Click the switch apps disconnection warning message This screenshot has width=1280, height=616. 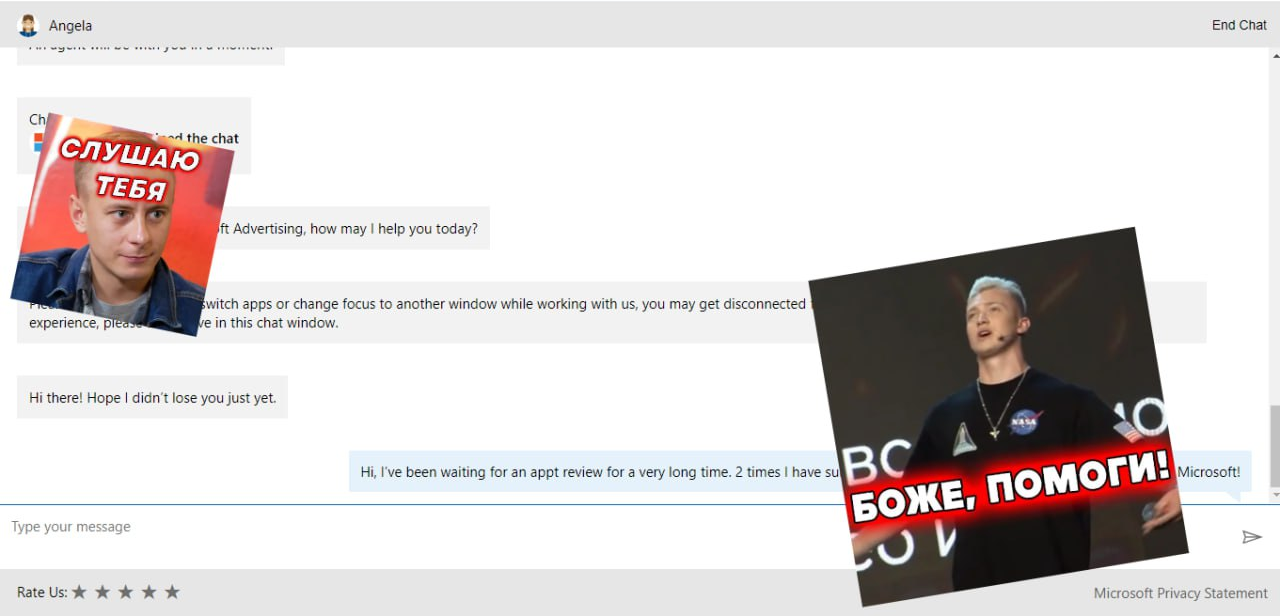611,312
